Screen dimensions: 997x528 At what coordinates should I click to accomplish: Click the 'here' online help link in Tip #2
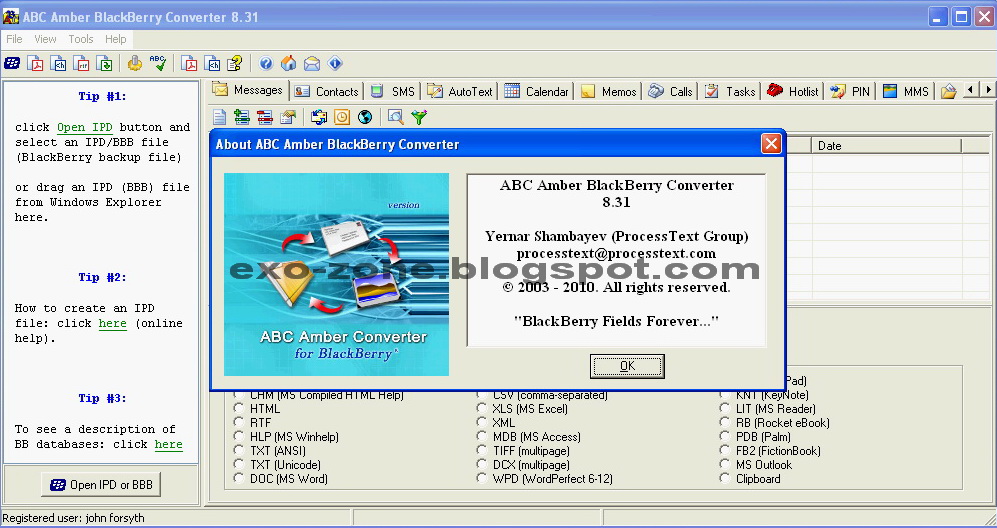tap(113, 323)
